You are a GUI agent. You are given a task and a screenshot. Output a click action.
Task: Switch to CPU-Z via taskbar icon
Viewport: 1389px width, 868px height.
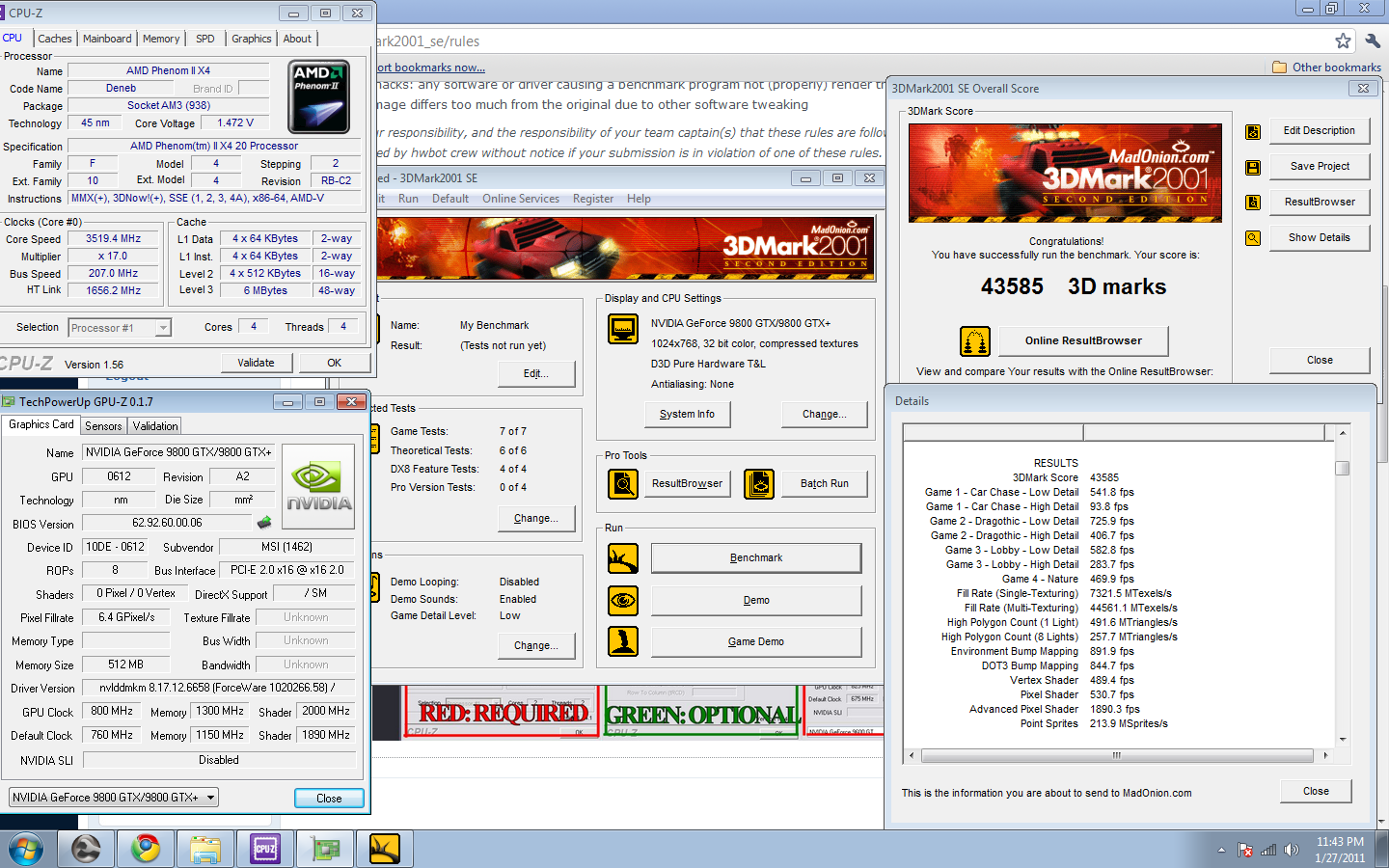(265, 849)
